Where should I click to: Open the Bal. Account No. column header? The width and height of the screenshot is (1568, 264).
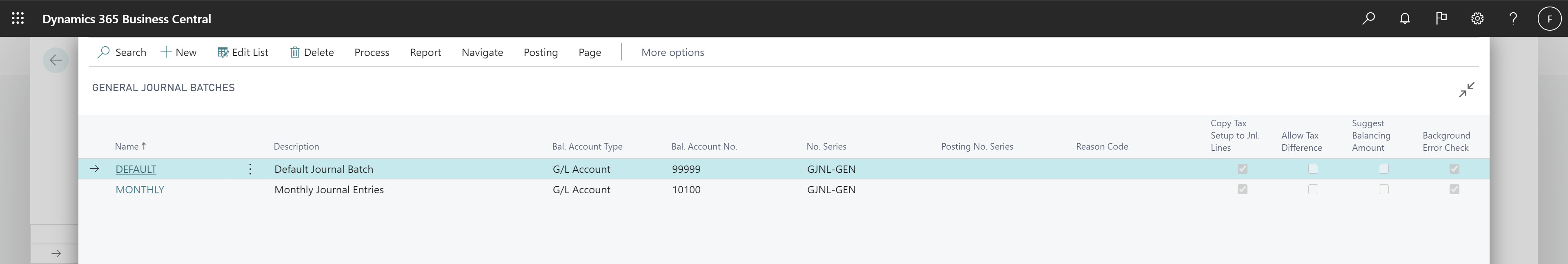coord(704,146)
